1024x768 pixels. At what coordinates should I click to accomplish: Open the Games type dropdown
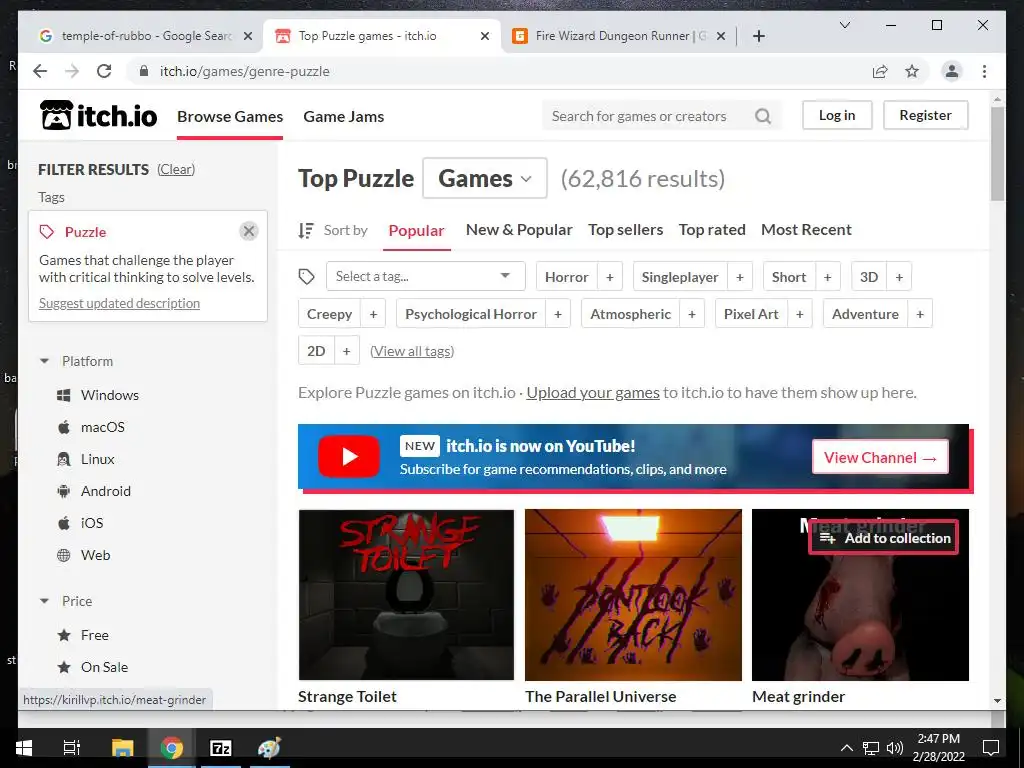[485, 178]
